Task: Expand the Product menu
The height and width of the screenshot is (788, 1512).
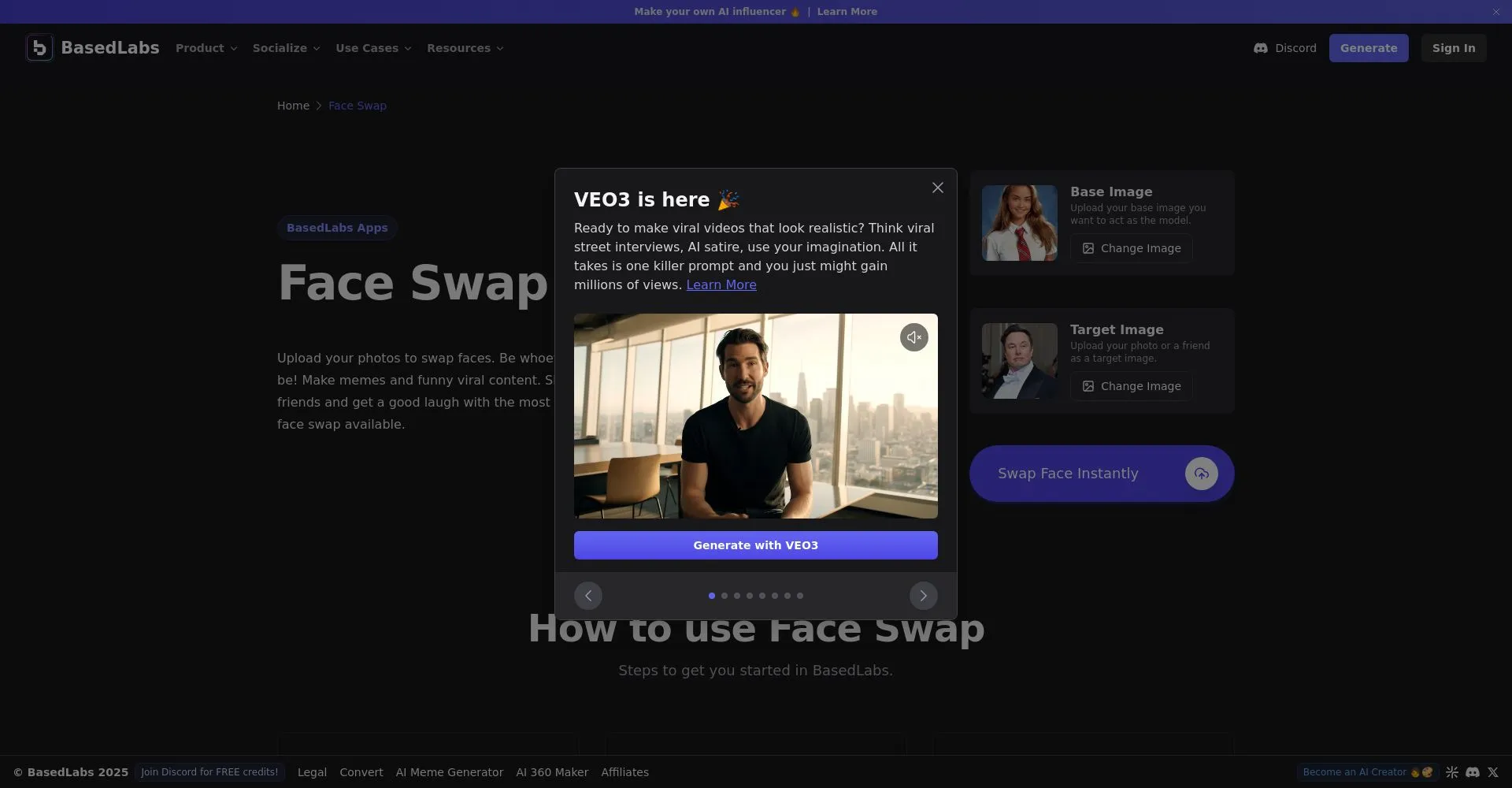Action: click(x=206, y=48)
